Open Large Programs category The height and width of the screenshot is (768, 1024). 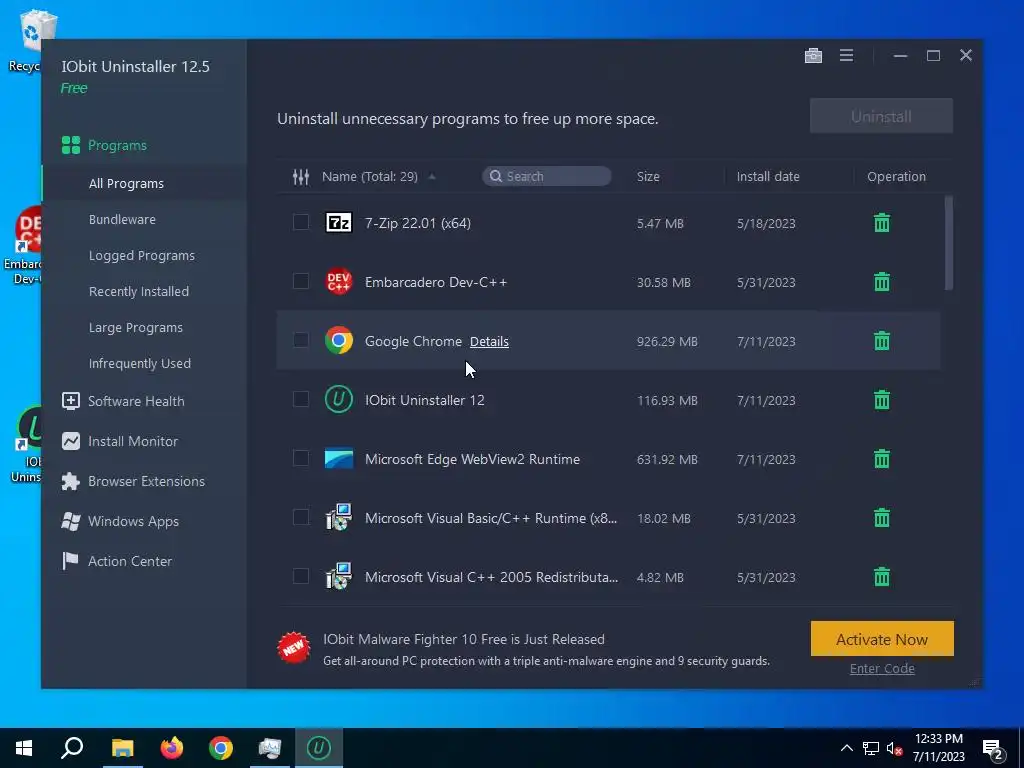point(136,327)
